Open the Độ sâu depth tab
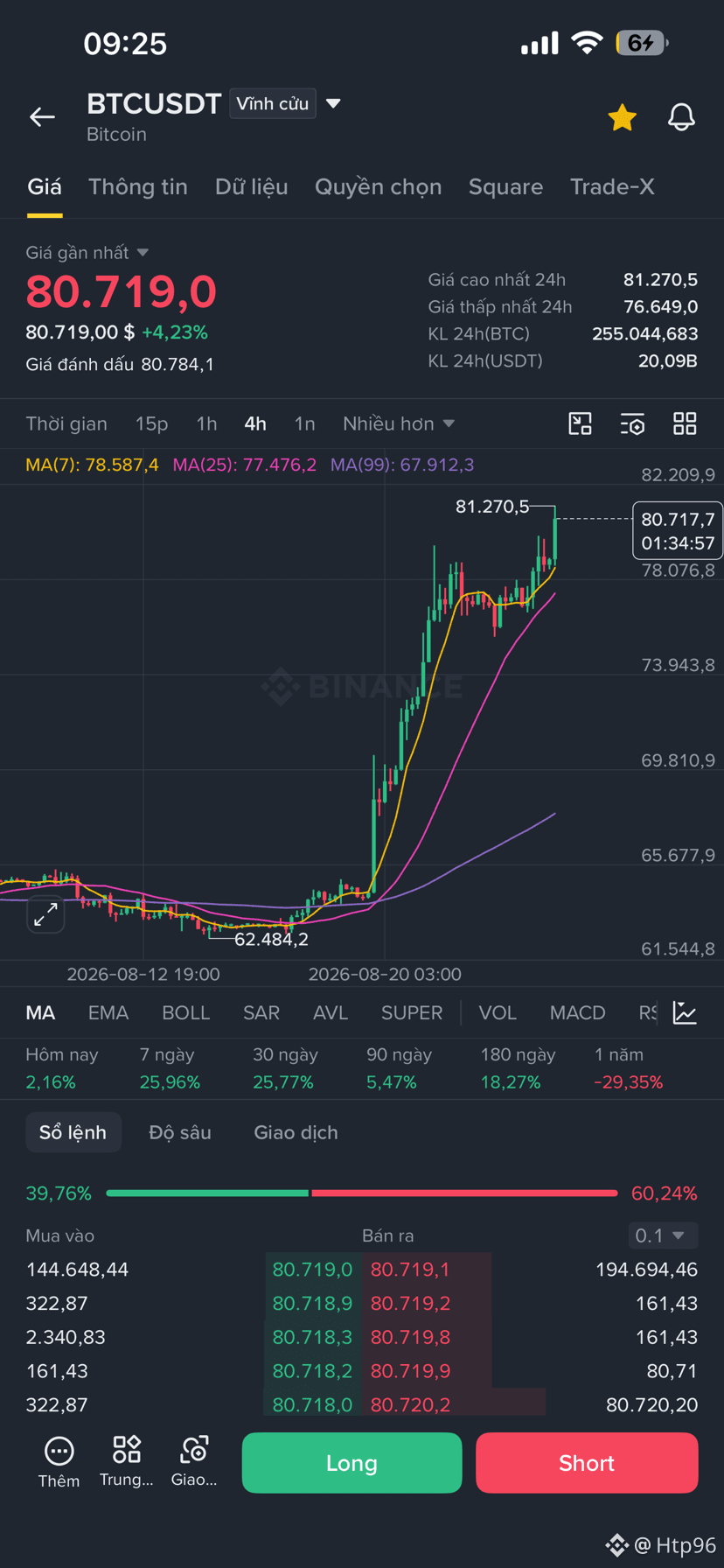724x1568 pixels. 180,1132
